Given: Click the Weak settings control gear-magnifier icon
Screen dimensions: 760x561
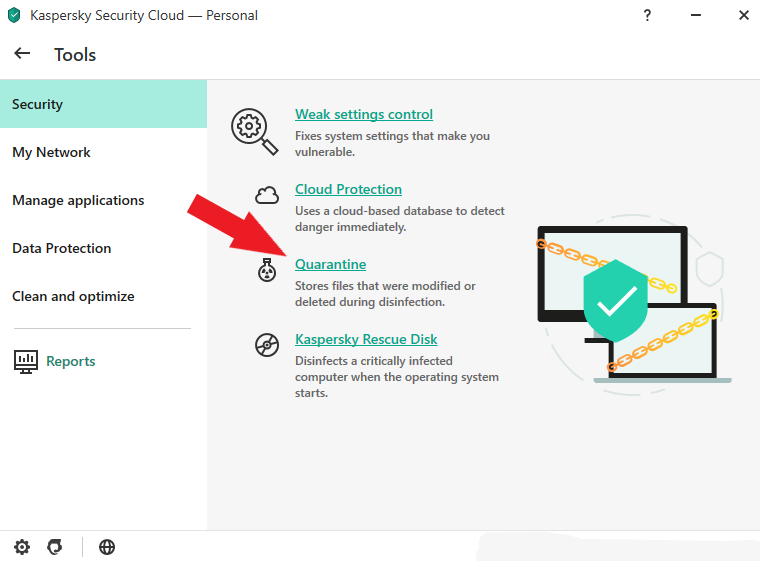Looking at the screenshot, I should [x=254, y=131].
